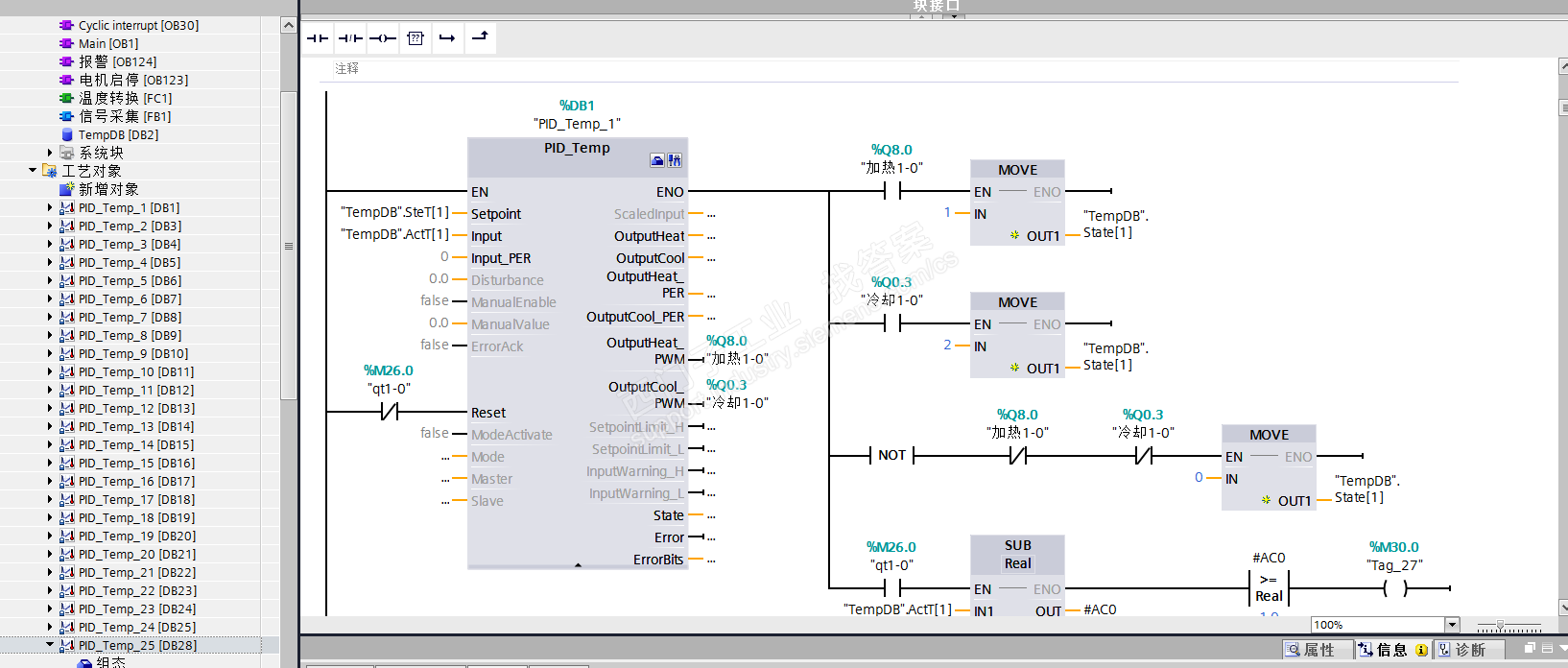Insert an output coil instruction
The image size is (1568, 668).
pyautogui.click(x=383, y=38)
